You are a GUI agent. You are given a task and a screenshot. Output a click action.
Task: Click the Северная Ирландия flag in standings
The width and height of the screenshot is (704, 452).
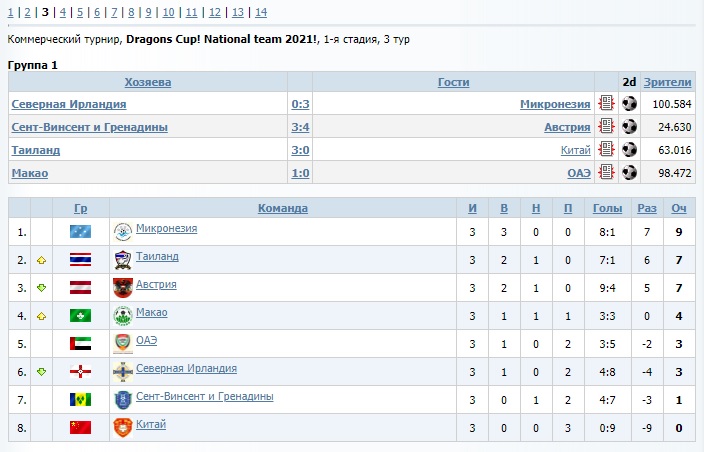[80, 372]
